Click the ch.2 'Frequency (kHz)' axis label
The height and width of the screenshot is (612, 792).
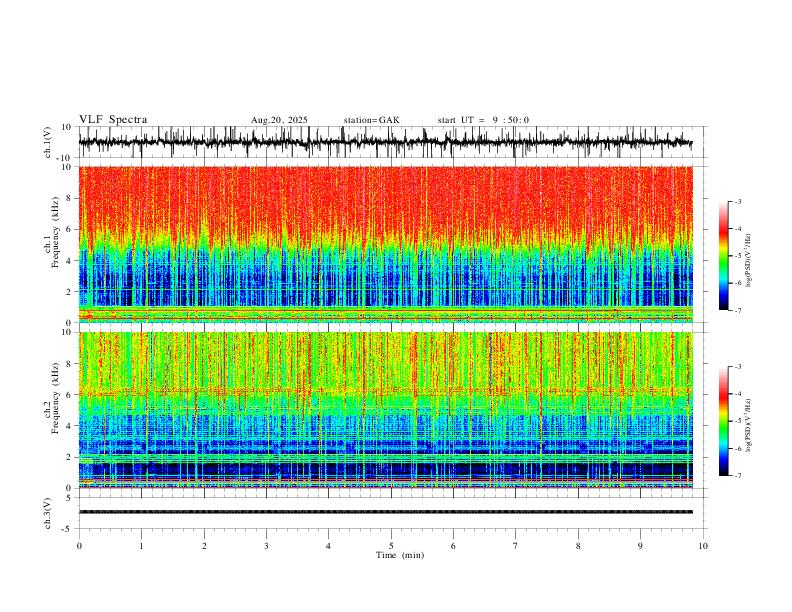55,397
